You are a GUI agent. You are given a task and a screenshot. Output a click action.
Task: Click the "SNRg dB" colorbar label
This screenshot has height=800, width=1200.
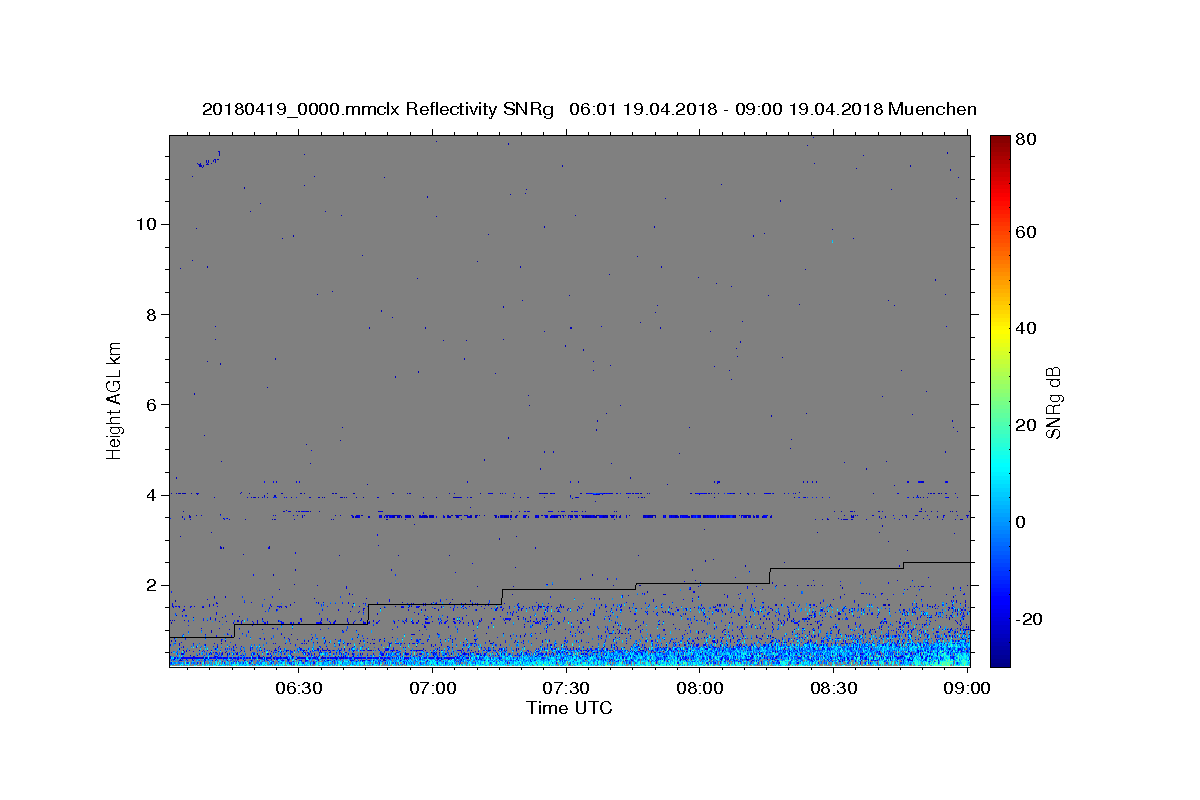[1053, 402]
